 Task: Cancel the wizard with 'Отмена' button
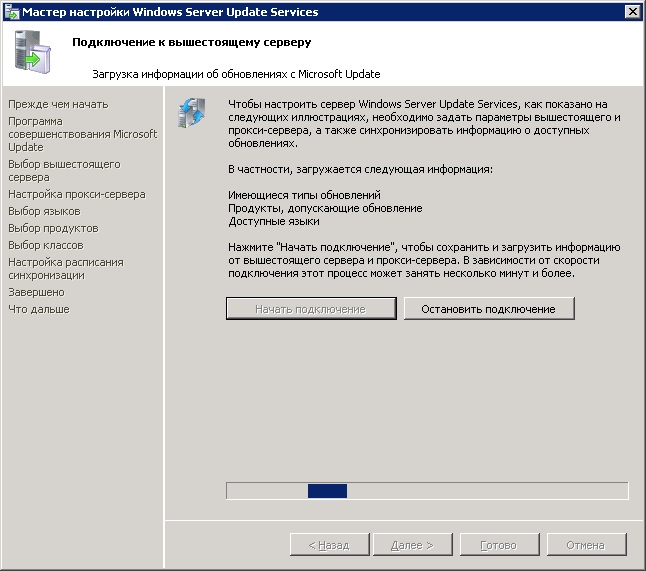(x=586, y=545)
